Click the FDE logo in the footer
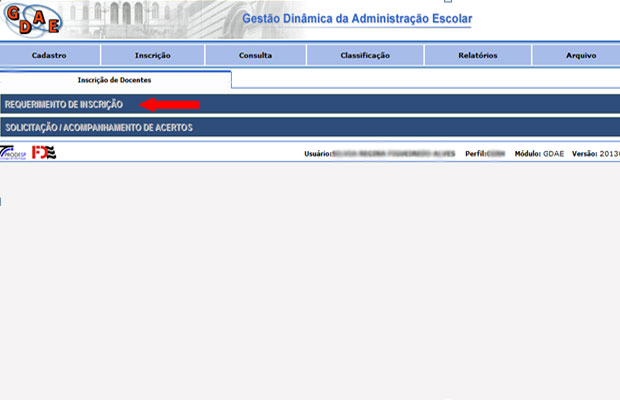 (44, 153)
